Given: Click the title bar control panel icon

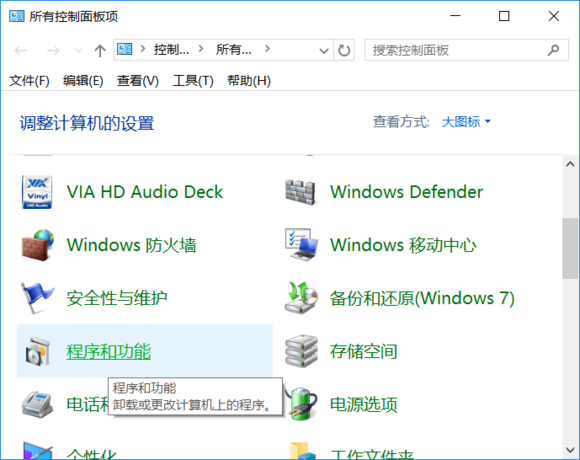Looking at the screenshot, I should coord(17,16).
